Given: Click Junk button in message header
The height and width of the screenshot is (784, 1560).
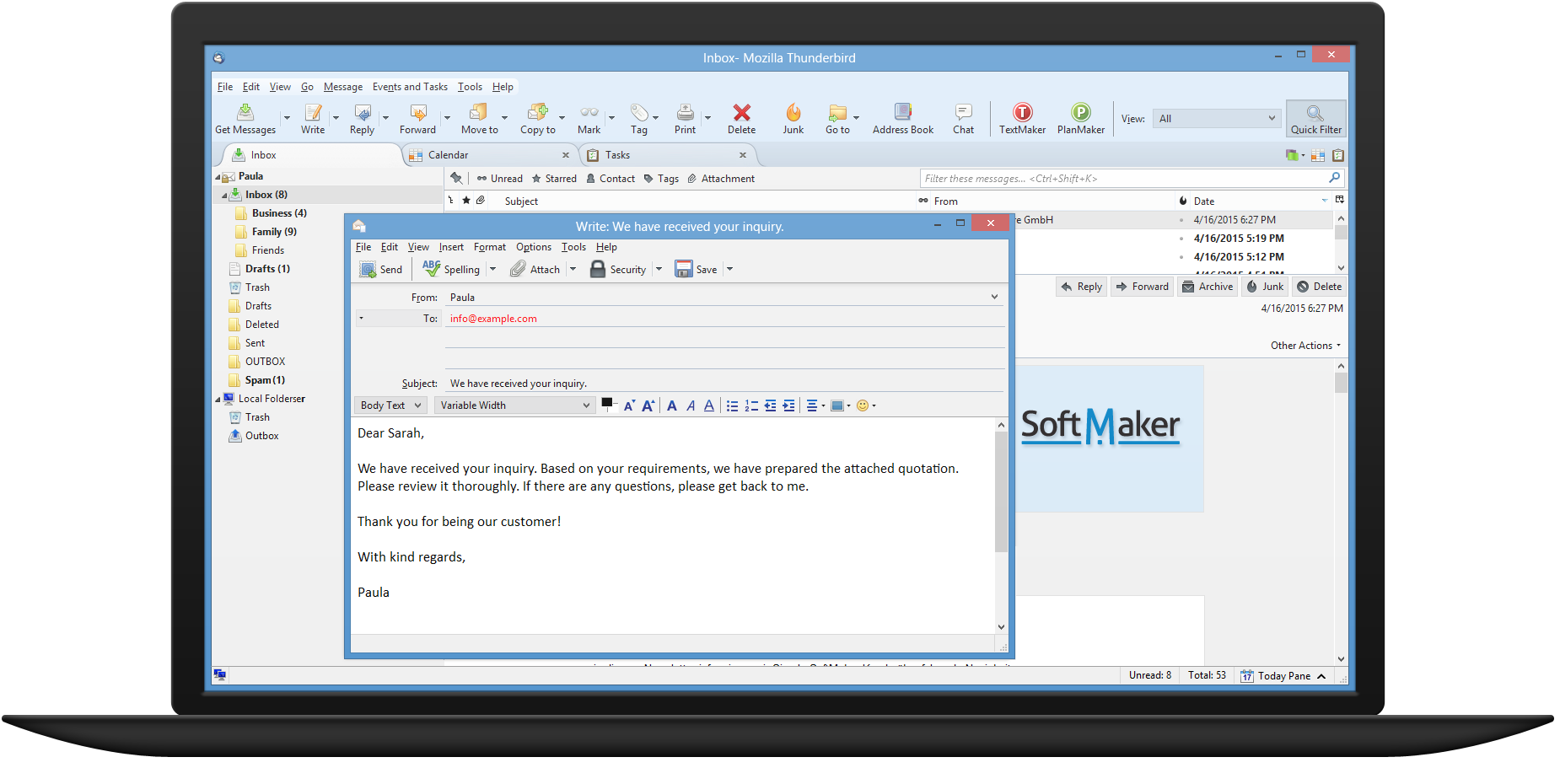Looking at the screenshot, I should click(1265, 287).
